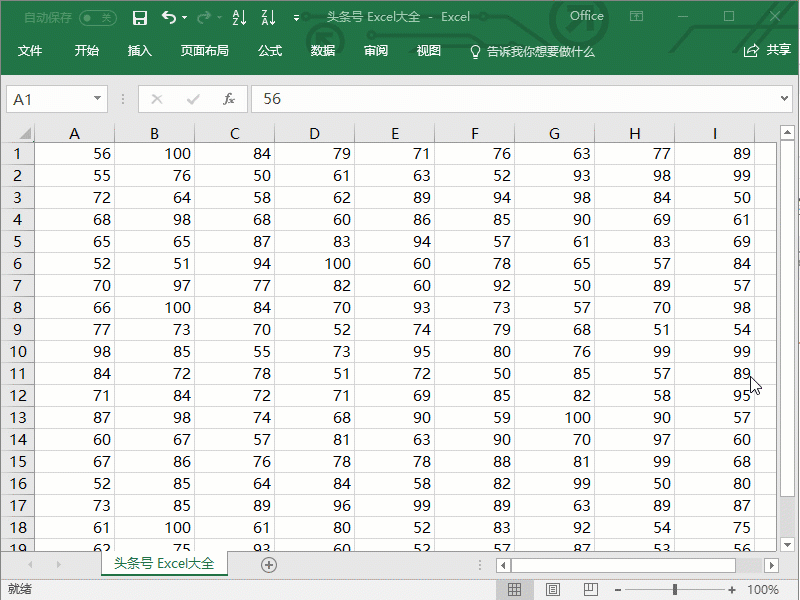Screen dimensions: 800x600
Task: Click cell B1 containing 100
Action: 155,154
